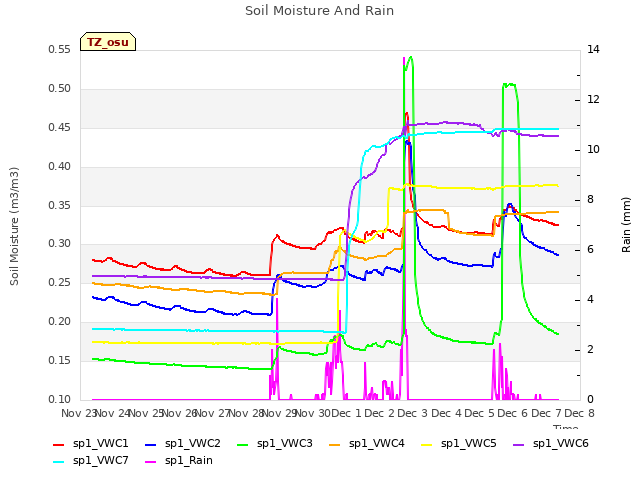The height and width of the screenshot is (480, 640).
Task: Select the sp1_VWC7 legend label
Action: 101,461
